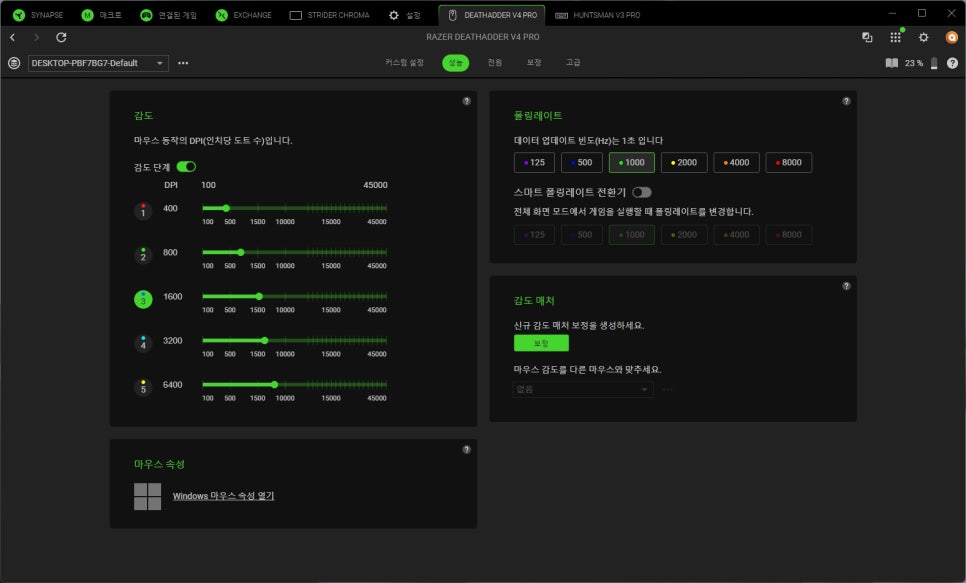966x583 pixels.
Task: Show help for the mouse properties panel
Action: [x=466, y=449]
